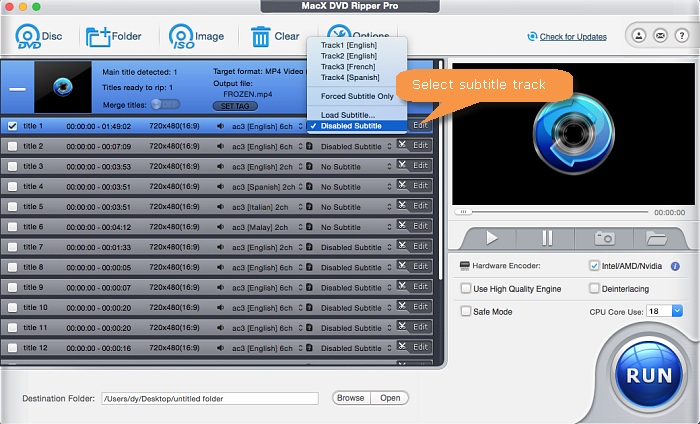Check the title 12 checkbox
Image resolution: width=700 pixels, height=424 pixels.
coord(12,348)
